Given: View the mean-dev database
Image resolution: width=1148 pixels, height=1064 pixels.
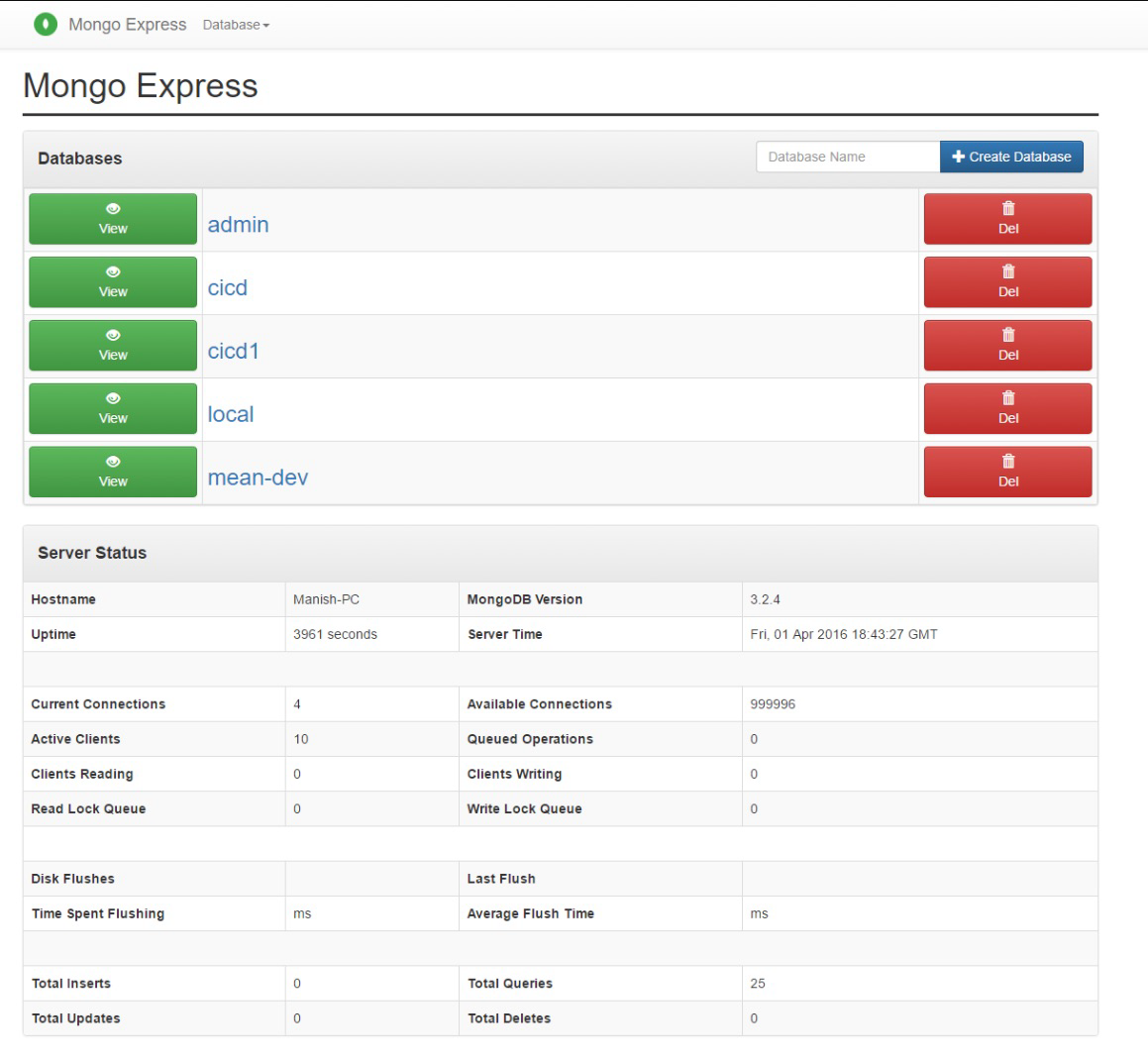Looking at the screenshot, I should tap(113, 473).
